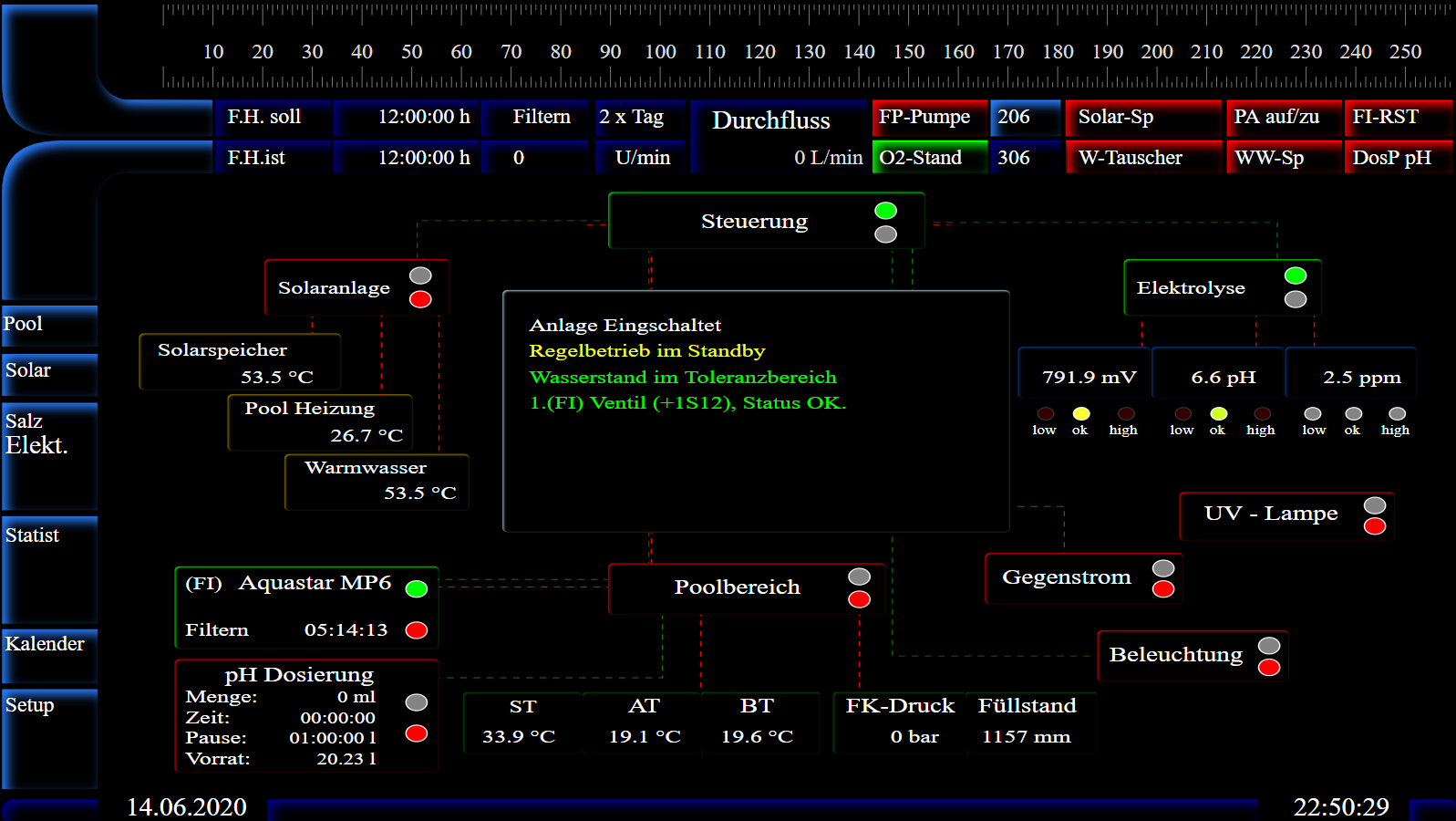Click the green Aquastar MP6 indicator
The width and height of the screenshot is (1456, 821).
pos(417,588)
